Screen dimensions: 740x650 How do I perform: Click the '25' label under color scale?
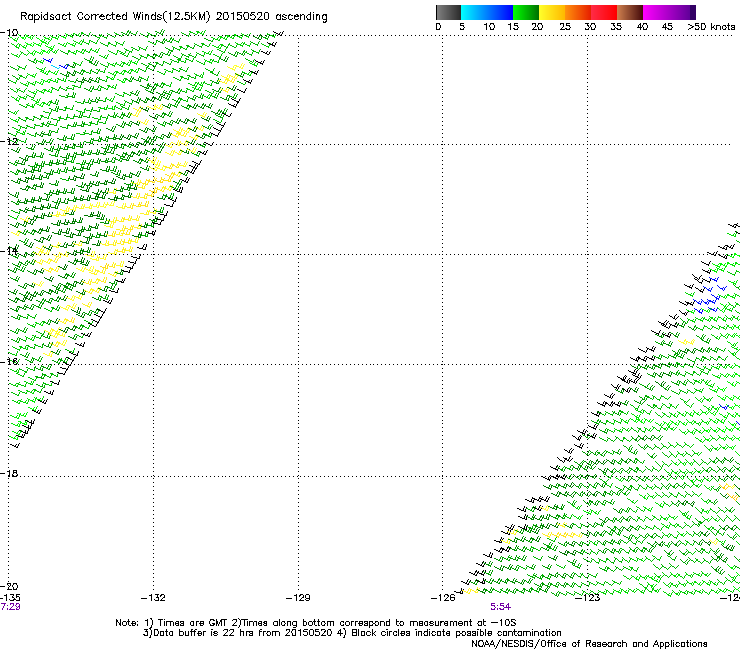pyautogui.click(x=564, y=27)
